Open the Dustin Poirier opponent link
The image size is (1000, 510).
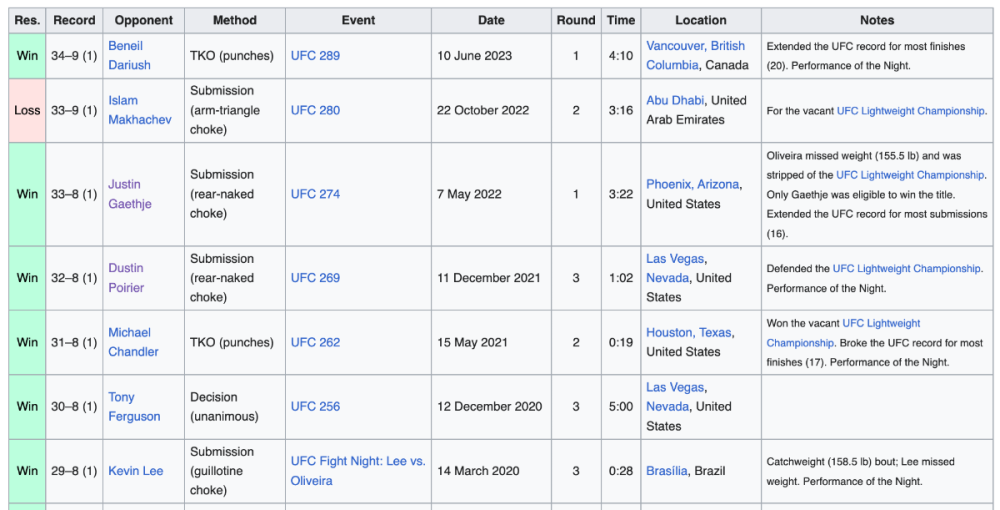tap(126, 278)
